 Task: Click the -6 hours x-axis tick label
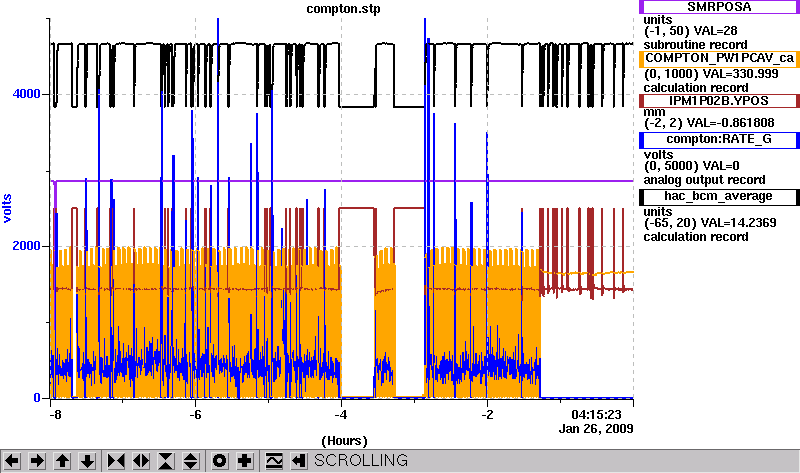[195, 414]
